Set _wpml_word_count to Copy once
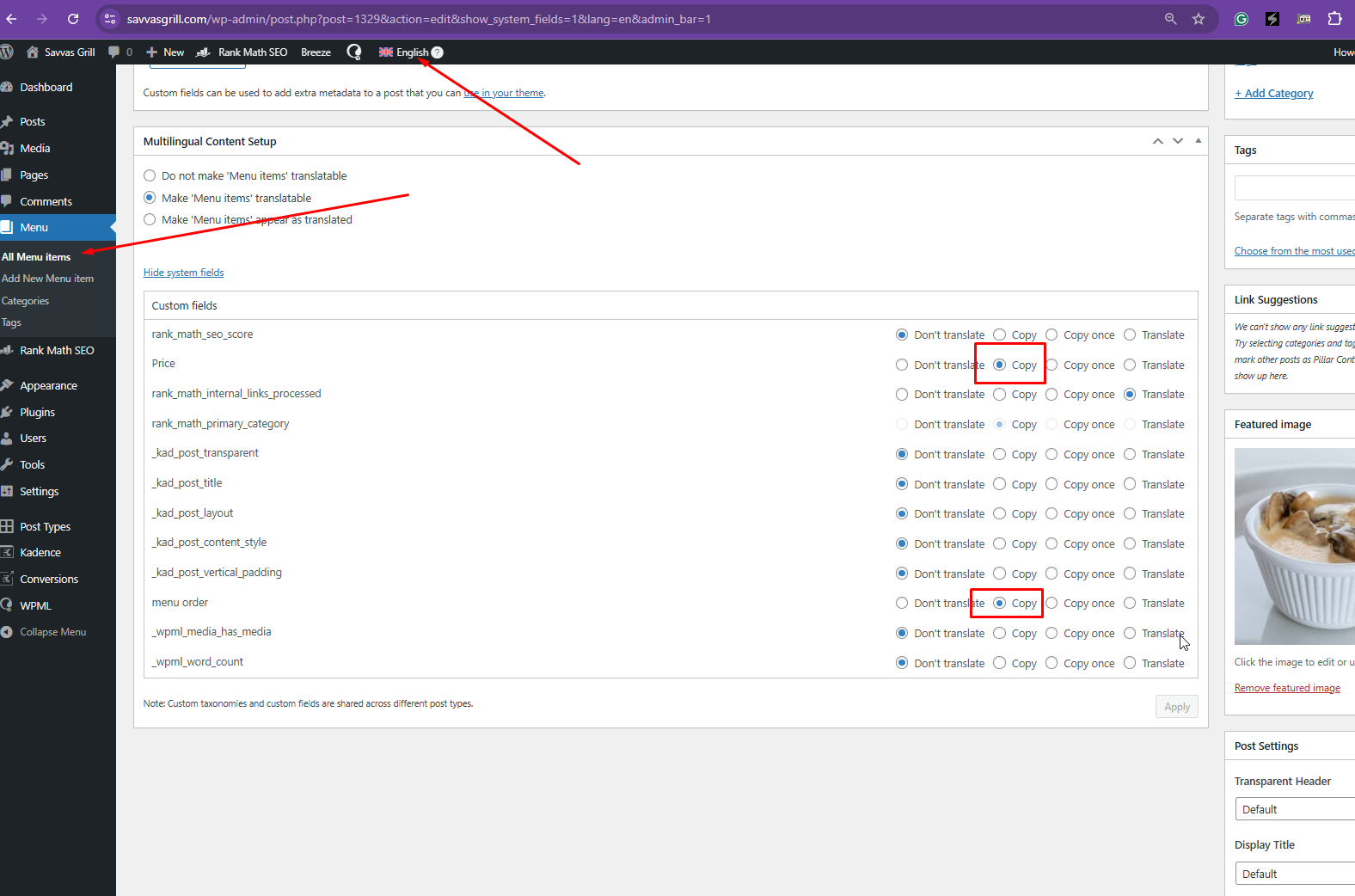This screenshot has height=896, width=1355. click(x=1052, y=663)
